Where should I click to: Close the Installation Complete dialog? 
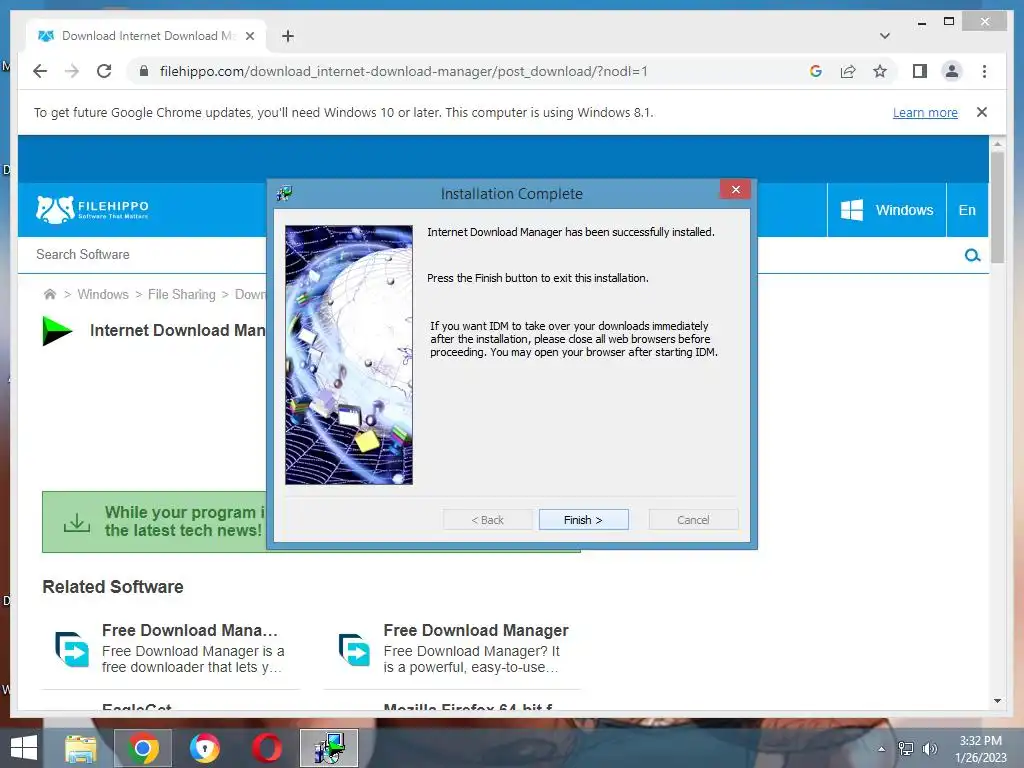click(735, 189)
